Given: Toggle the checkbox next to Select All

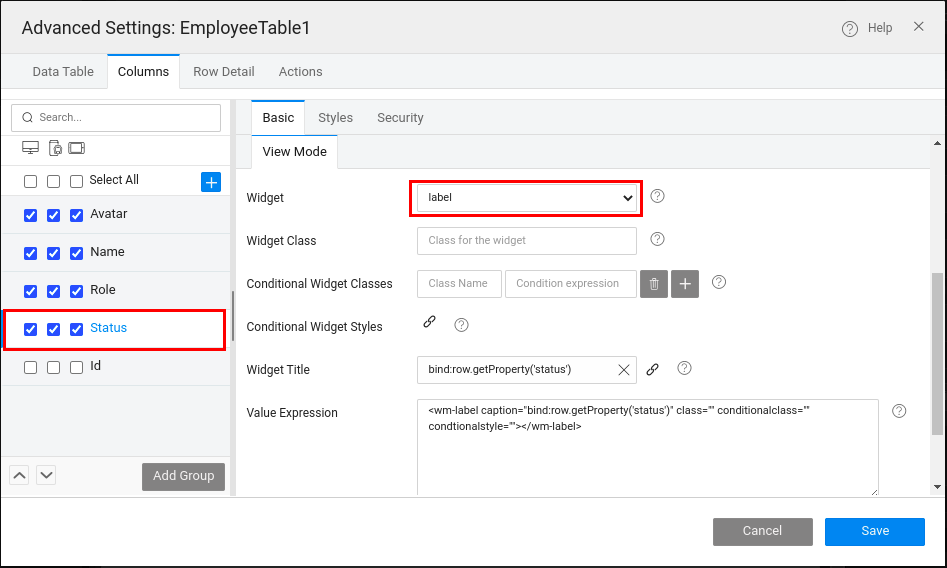Looking at the screenshot, I should (x=76, y=181).
